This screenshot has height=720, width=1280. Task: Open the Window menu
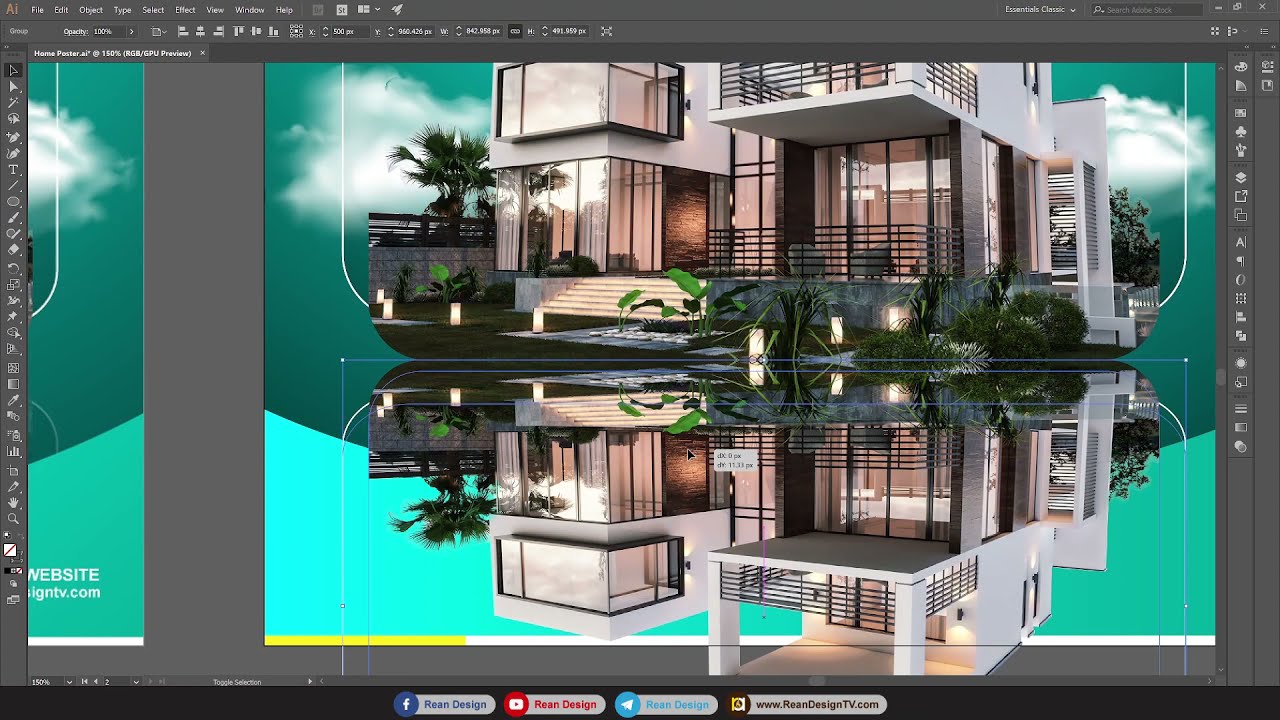(249, 9)
